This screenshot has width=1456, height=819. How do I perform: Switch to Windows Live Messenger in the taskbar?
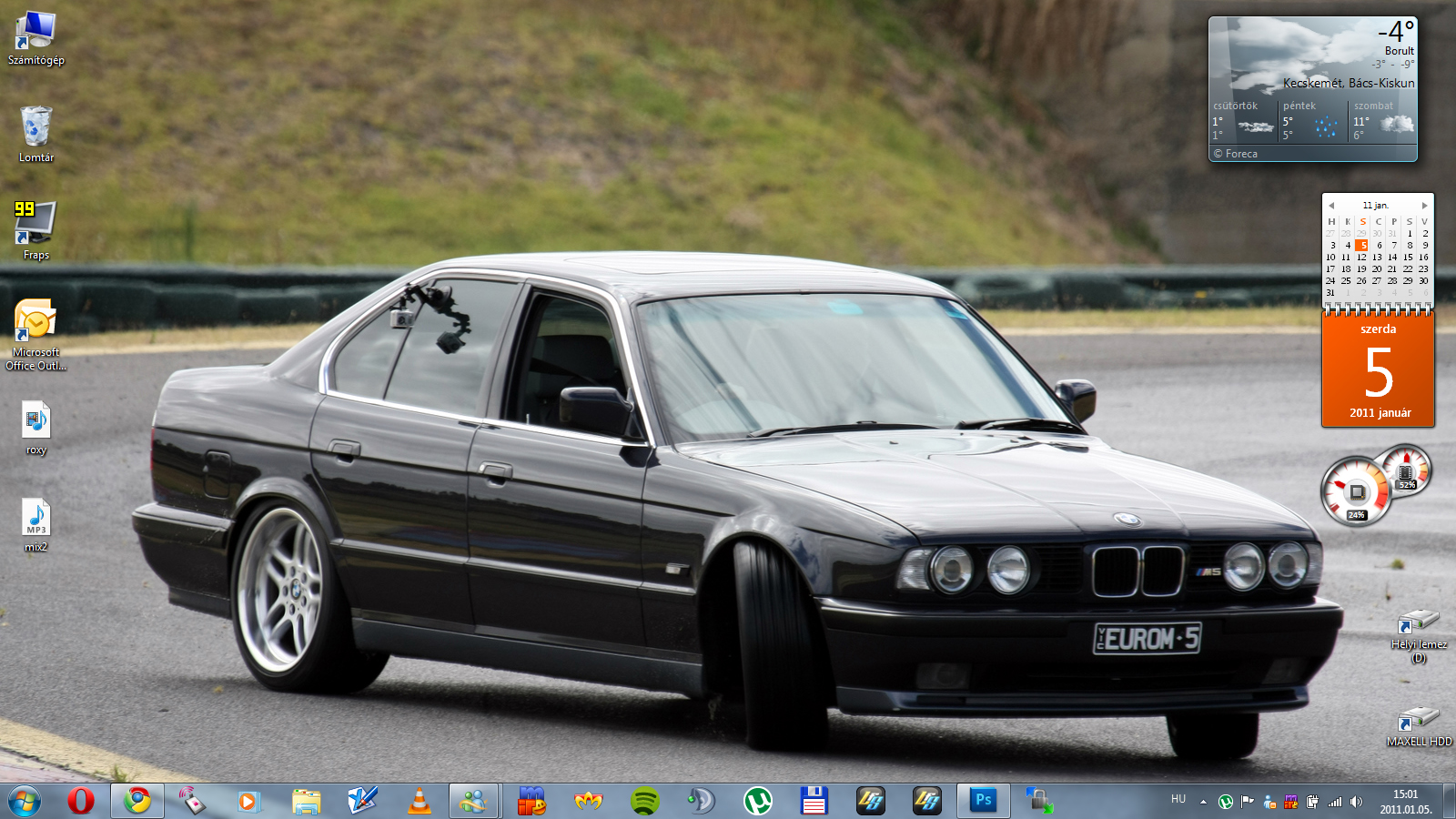point(474,801)
